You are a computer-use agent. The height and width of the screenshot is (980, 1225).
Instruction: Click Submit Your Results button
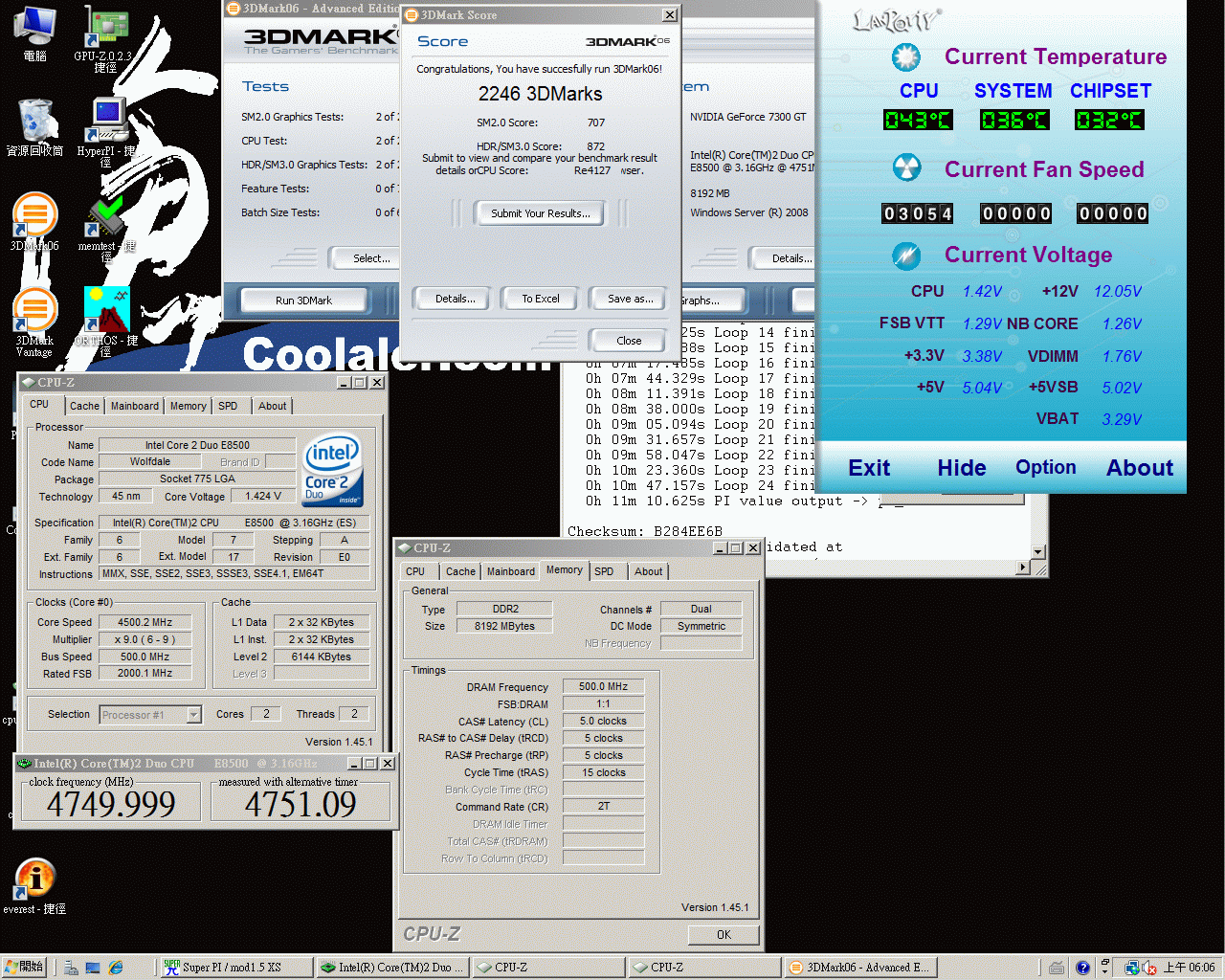(x=540, y=213)
